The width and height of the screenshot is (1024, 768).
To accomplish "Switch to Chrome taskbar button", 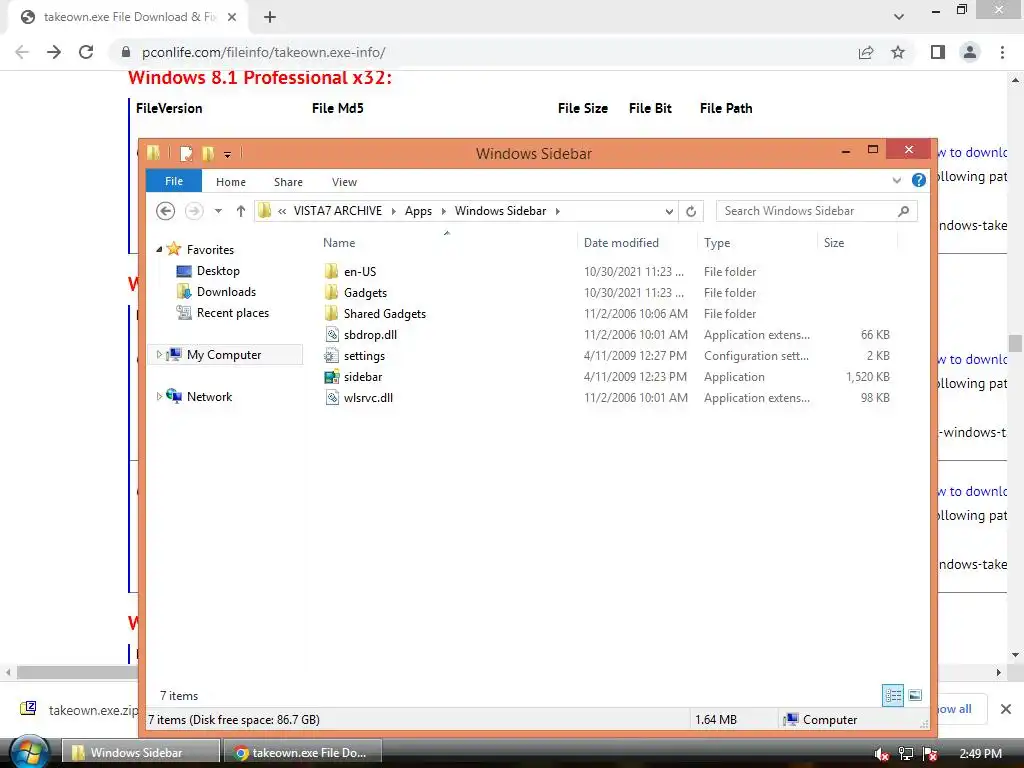I will point(302,752).
